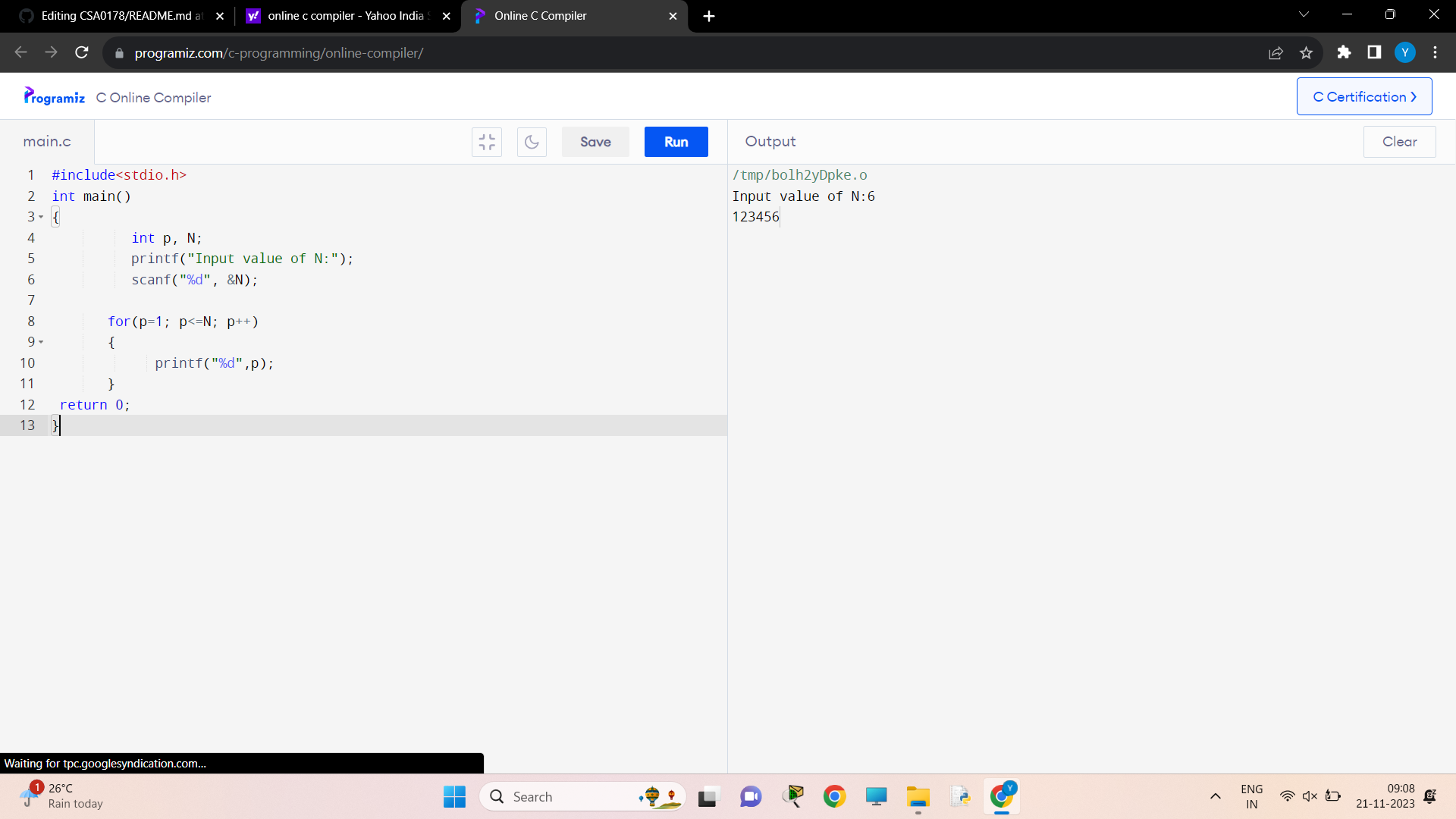Click the Programiz logo

54,96
